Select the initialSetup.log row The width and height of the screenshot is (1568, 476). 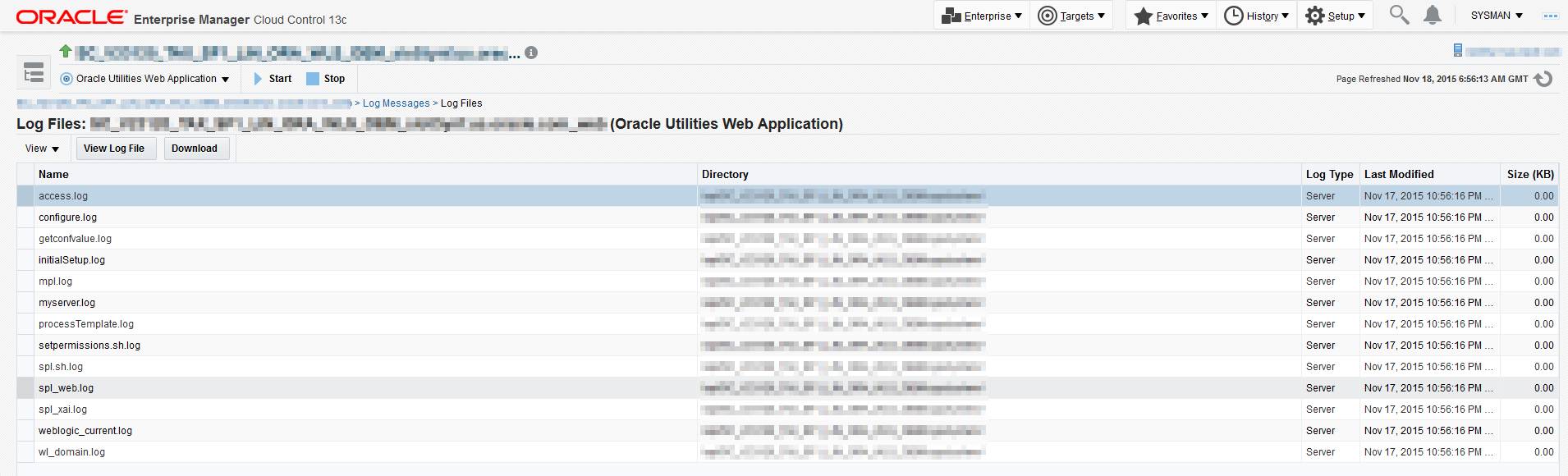[787, 260]
